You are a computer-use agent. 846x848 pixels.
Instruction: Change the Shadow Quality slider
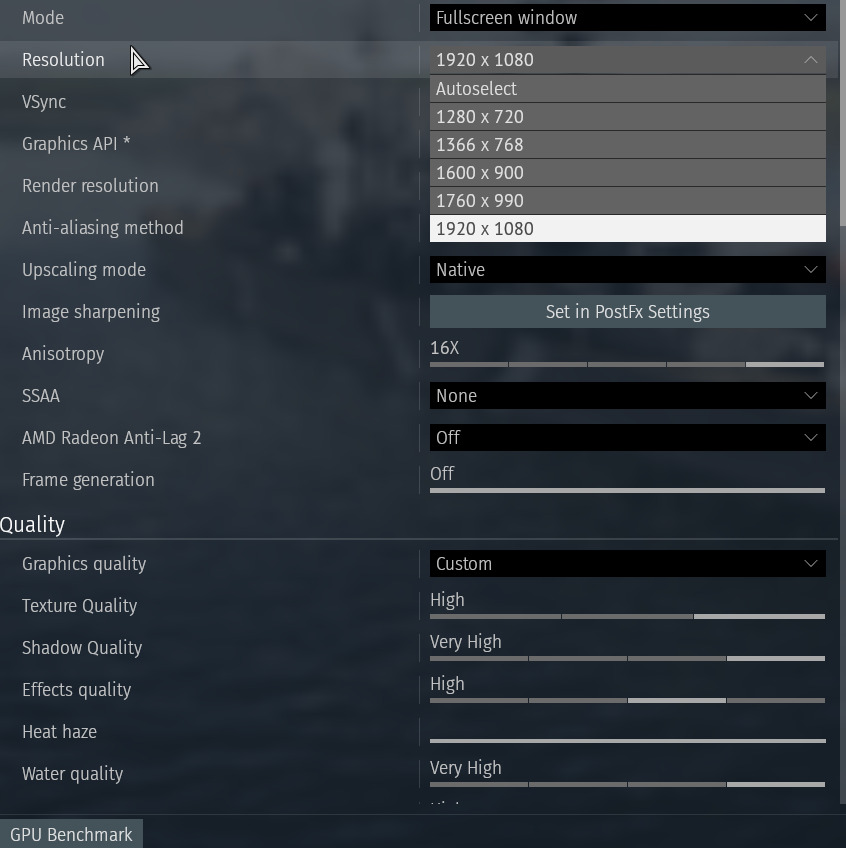point(627,658)
